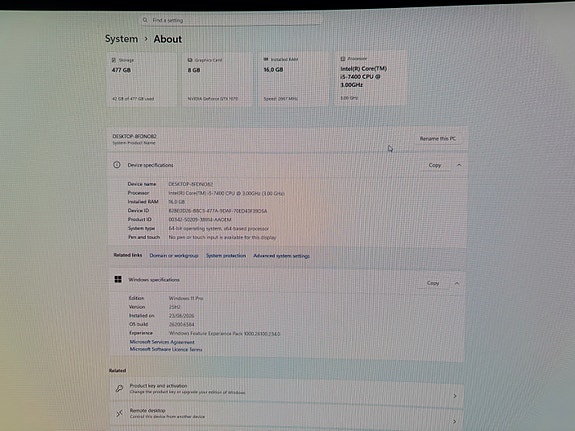This screenshot has width=575, height=431.
Task: Collapse the Device specifications section
Action: tap(459, 165)
